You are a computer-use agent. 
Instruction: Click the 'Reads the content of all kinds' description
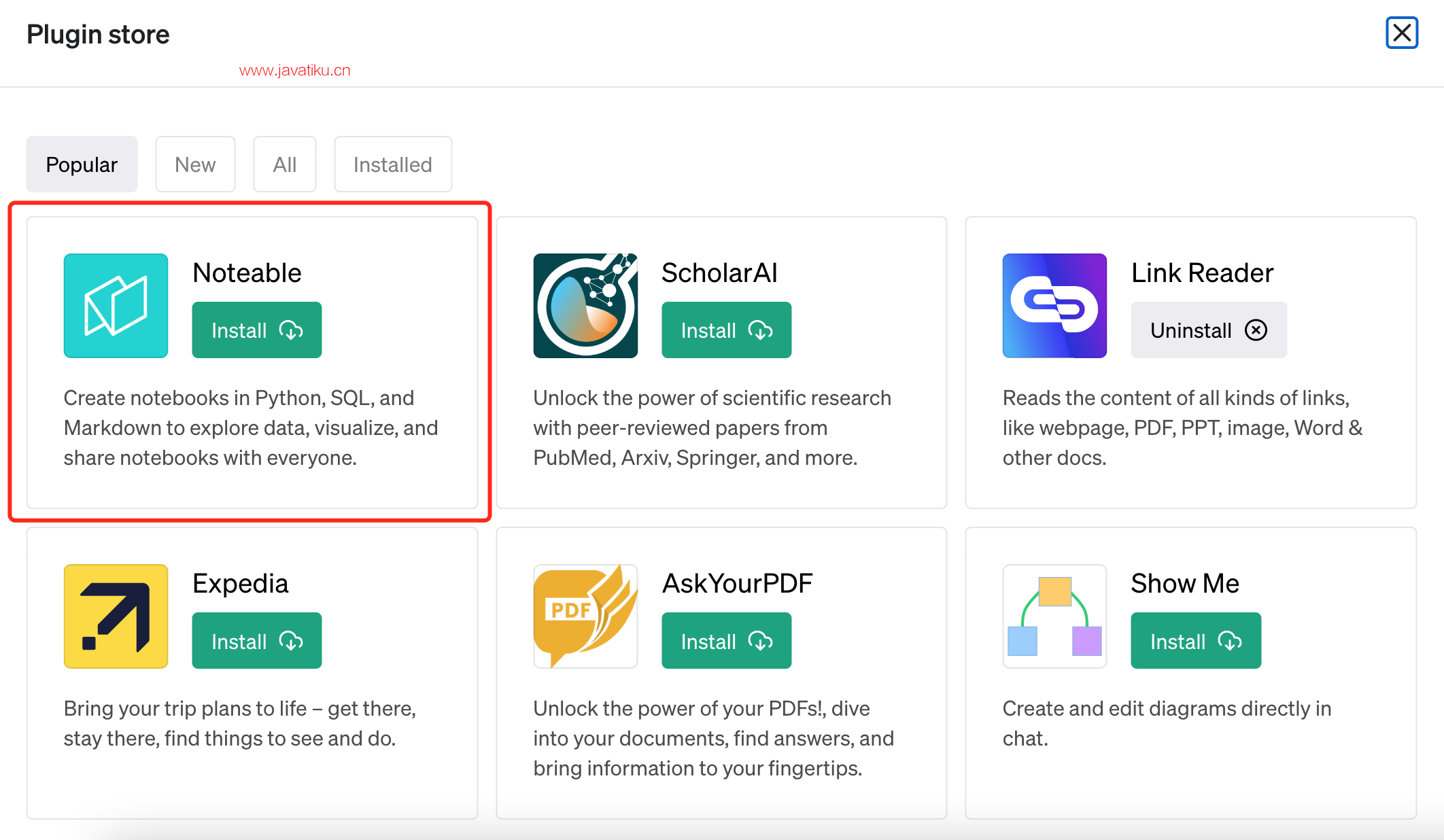pos(1182,427)
